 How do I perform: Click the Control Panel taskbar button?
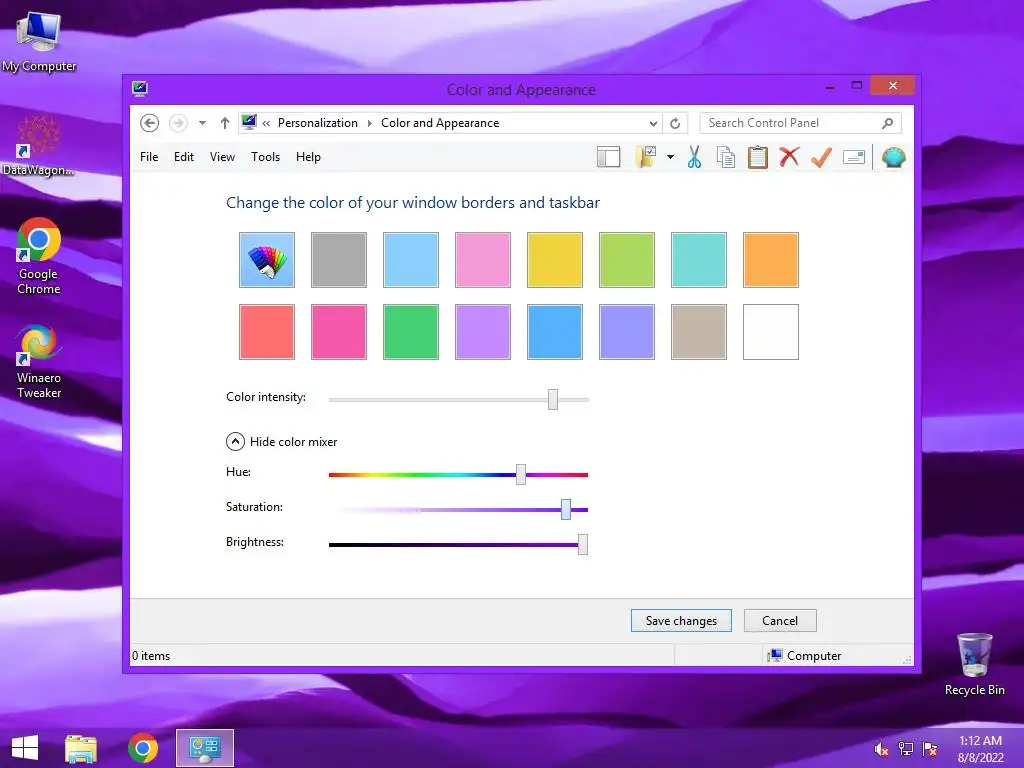click(x=204, y=748)
